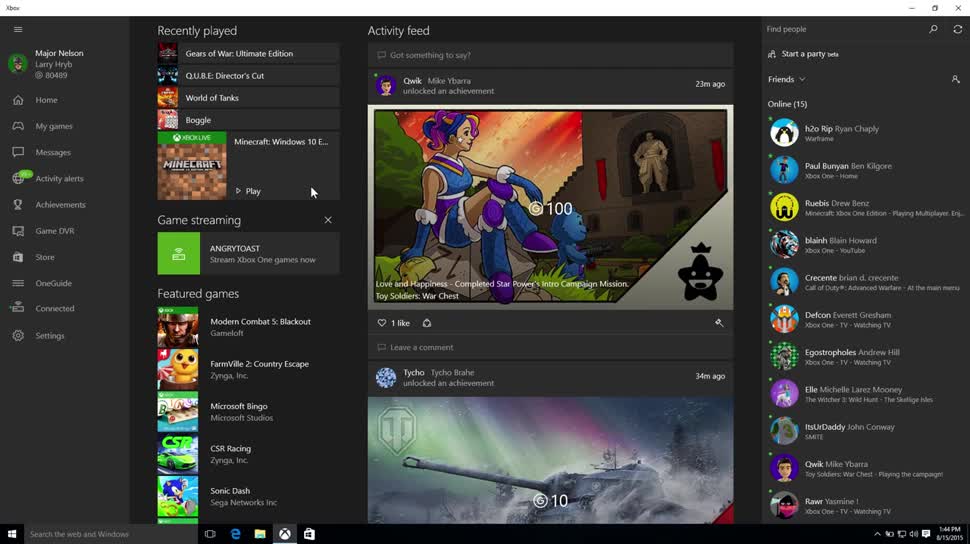Click the Settings gear icon
970x544 pixels.
pos(18,335)
